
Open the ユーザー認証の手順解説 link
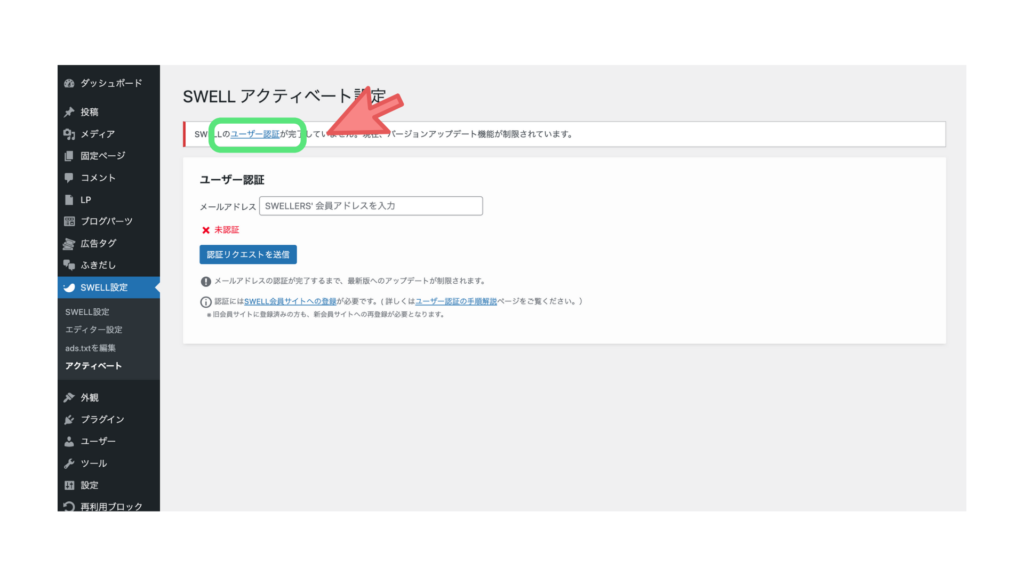[x=456, y=302]
